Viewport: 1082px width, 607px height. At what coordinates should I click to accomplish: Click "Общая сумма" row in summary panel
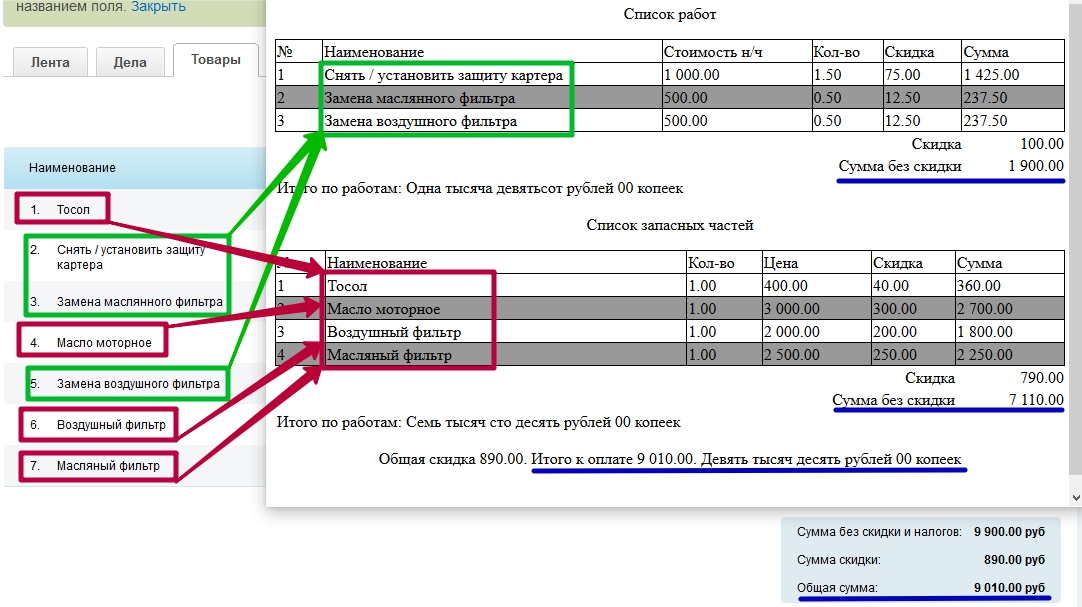(x=920, y=587)
